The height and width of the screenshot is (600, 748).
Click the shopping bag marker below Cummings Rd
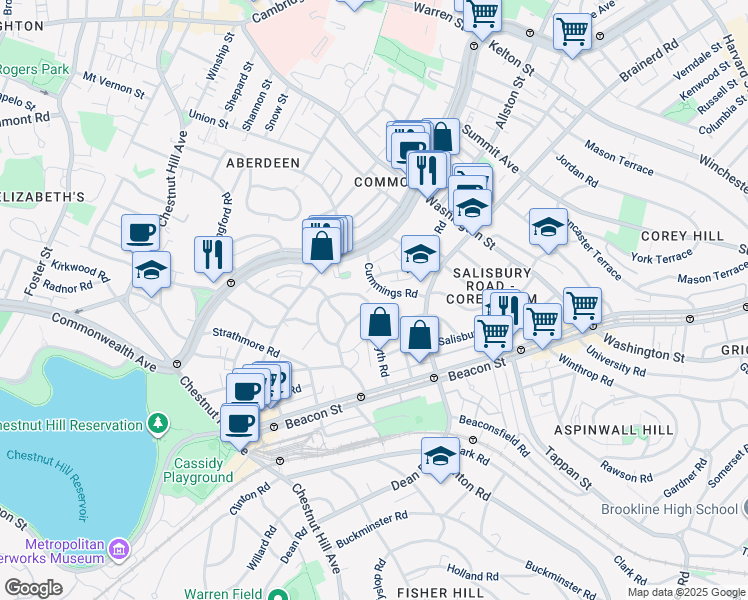pos(380,322)
